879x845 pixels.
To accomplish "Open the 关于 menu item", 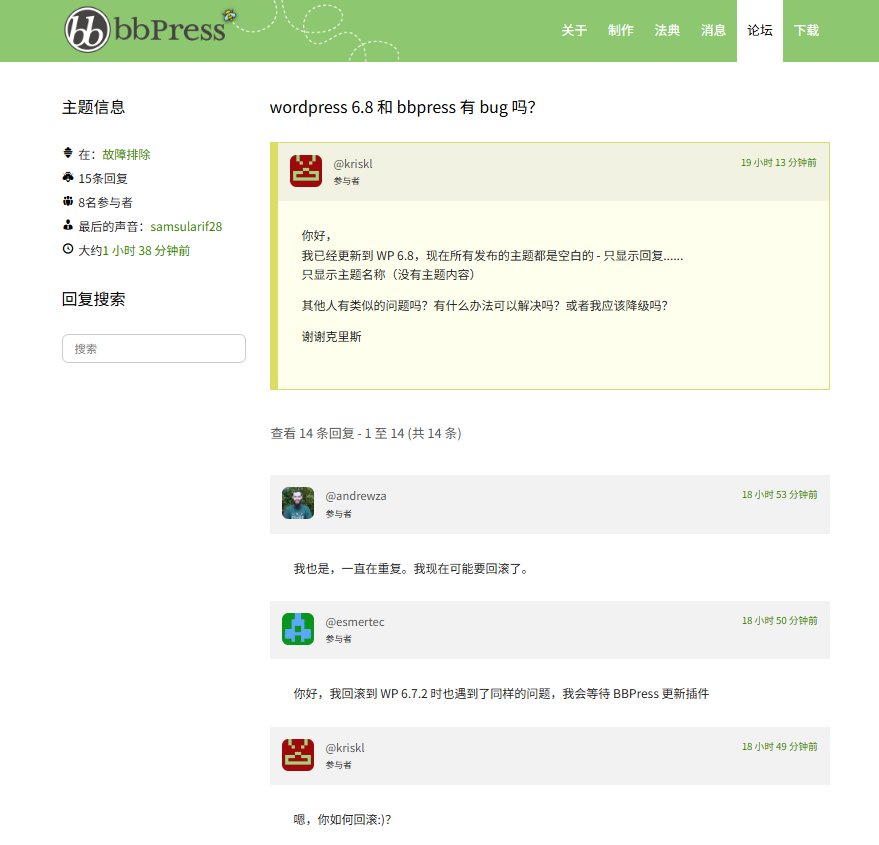I will [x=574, y=31].
